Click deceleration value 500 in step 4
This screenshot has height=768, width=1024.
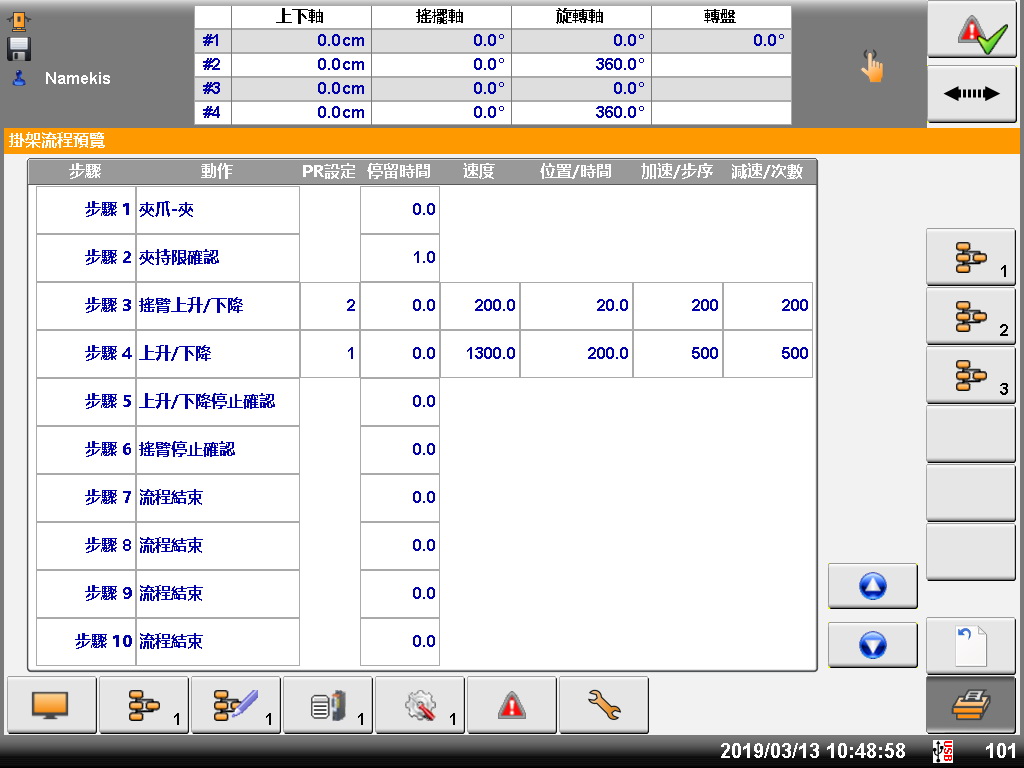click(767, 353)
